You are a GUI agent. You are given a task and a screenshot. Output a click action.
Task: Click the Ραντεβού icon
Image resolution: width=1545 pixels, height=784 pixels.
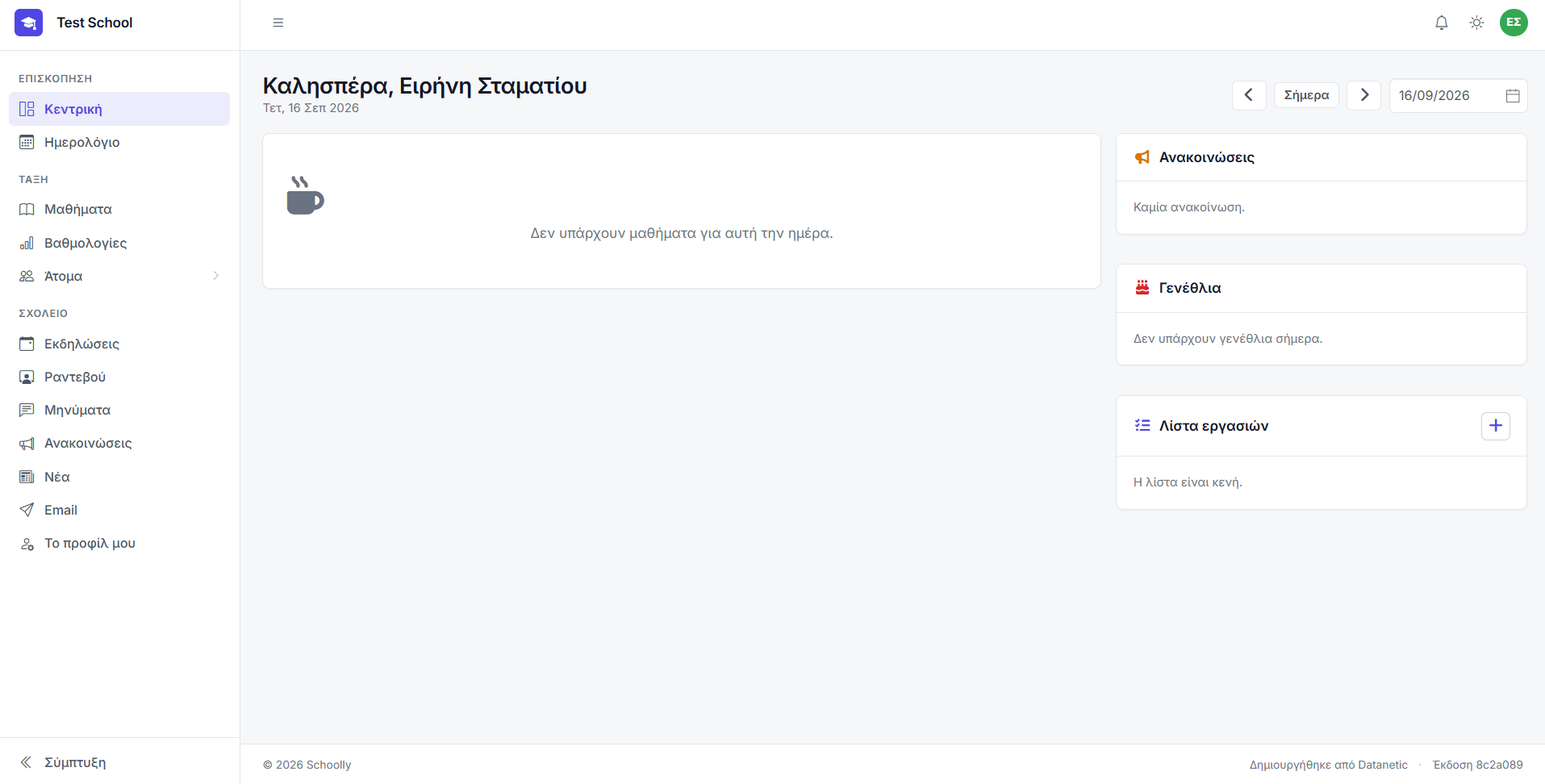[27, 377]
